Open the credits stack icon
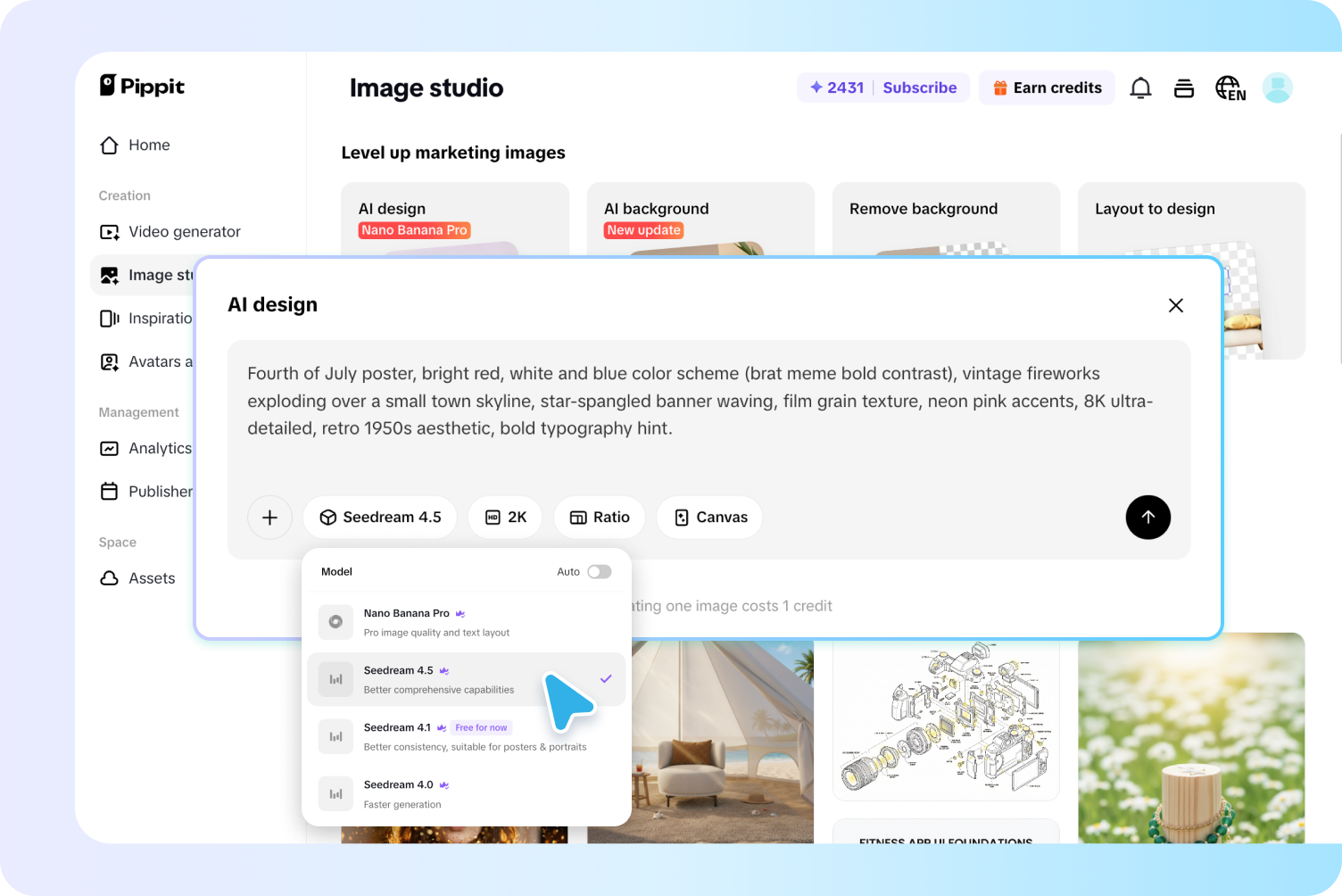Image resolution: width=1342 pixels, height=896 pixels. [1184, 88]
